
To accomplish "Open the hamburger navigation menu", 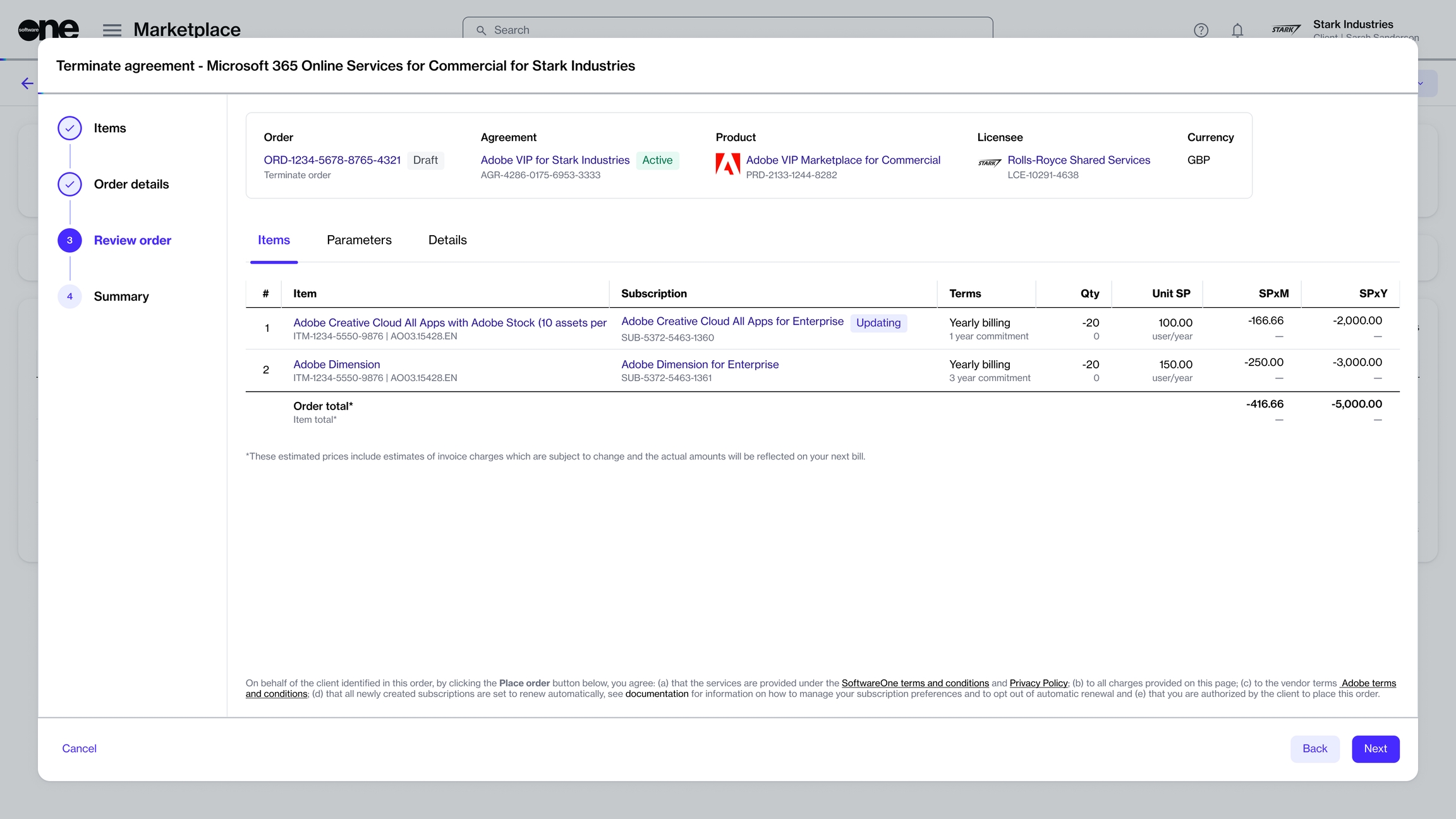I will tap(112, 30).
